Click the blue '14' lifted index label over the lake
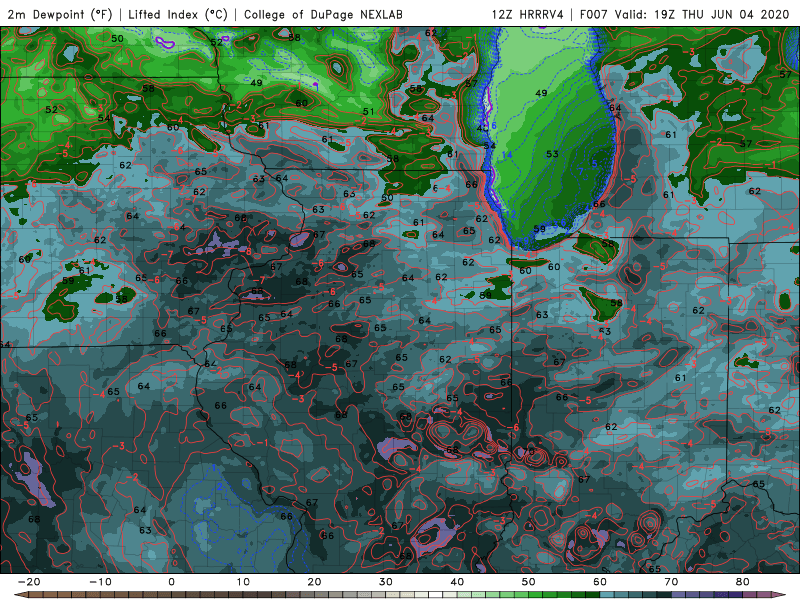This screenshot has width=800, height=600. pyautogui.click(x=507, y=155)
